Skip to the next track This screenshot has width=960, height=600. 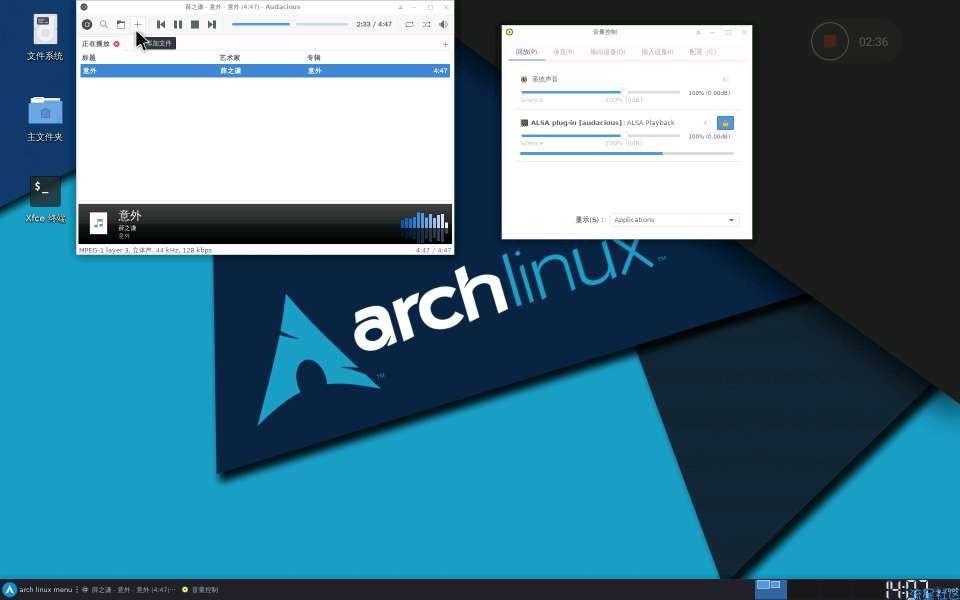pos(212,24)
